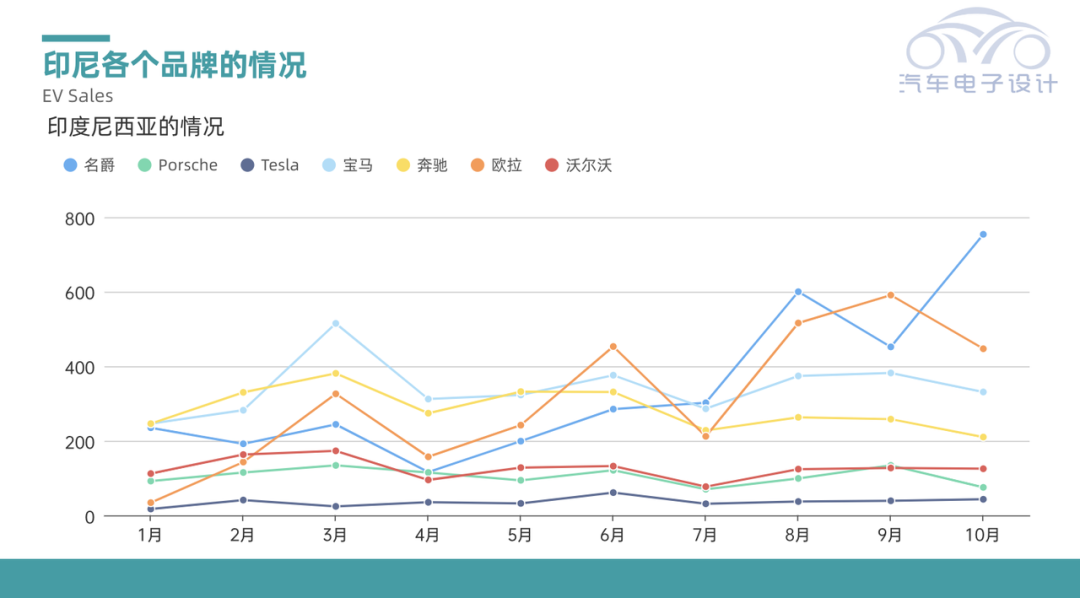Screen dimensions: 1080x598
Task: Click the 3月 x-axis label
Action: [335, 535]
